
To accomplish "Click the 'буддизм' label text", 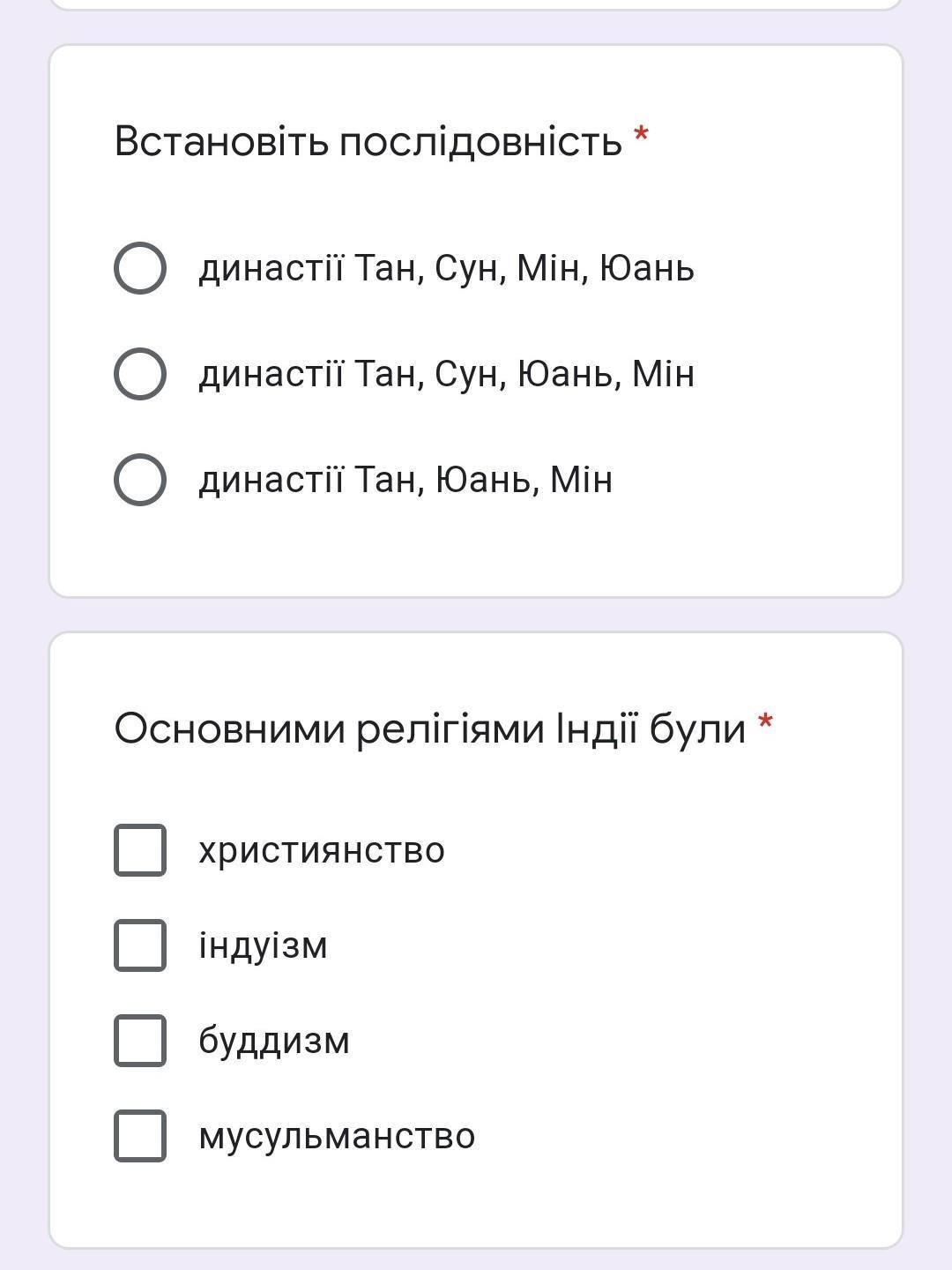I will click(274, 1042).
